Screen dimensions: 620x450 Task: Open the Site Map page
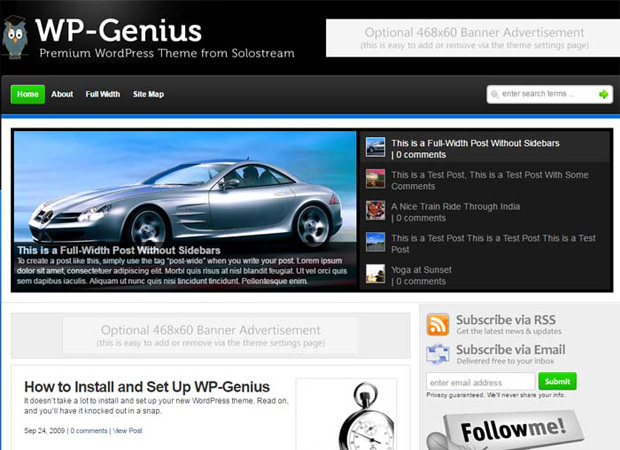pyautogui.click(x=148, y=94)
